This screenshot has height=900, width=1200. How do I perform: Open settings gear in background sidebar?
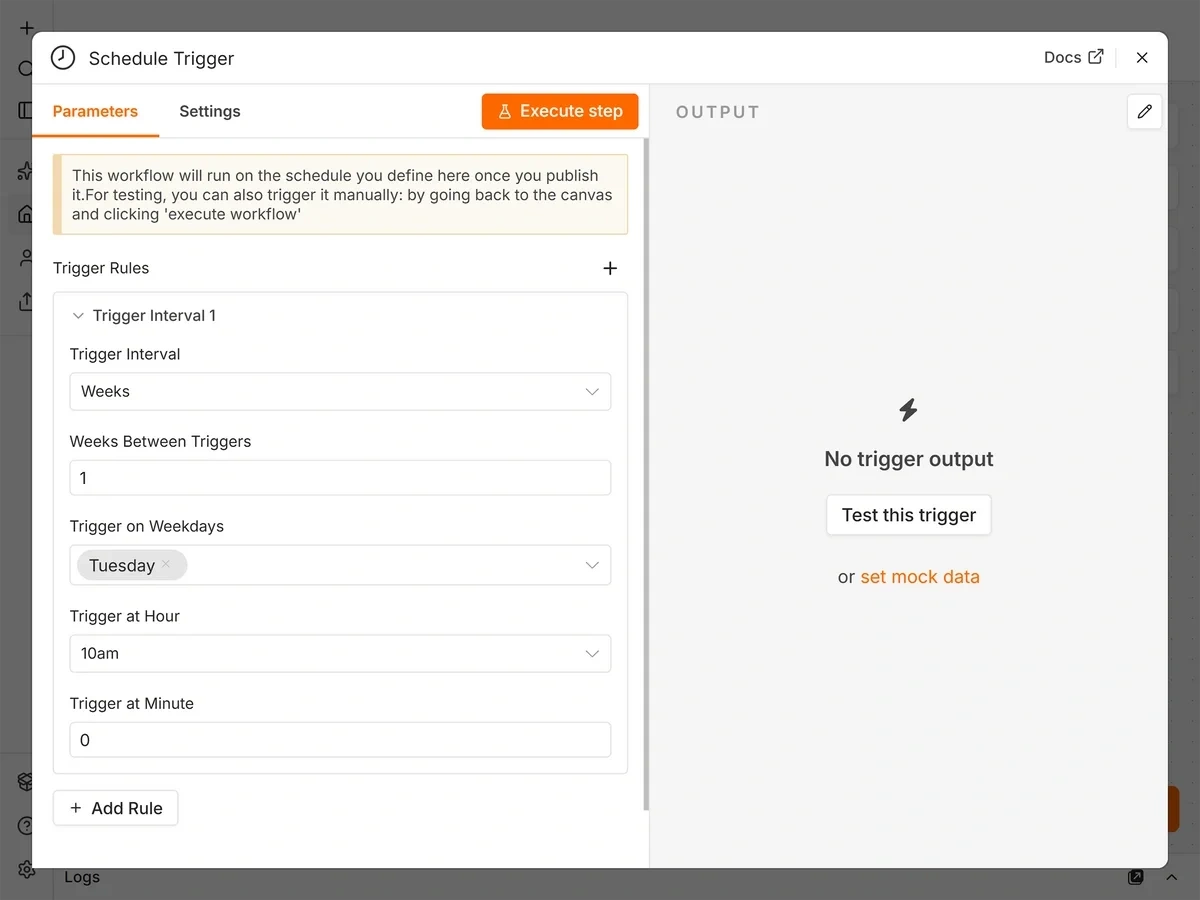(25, 869)
